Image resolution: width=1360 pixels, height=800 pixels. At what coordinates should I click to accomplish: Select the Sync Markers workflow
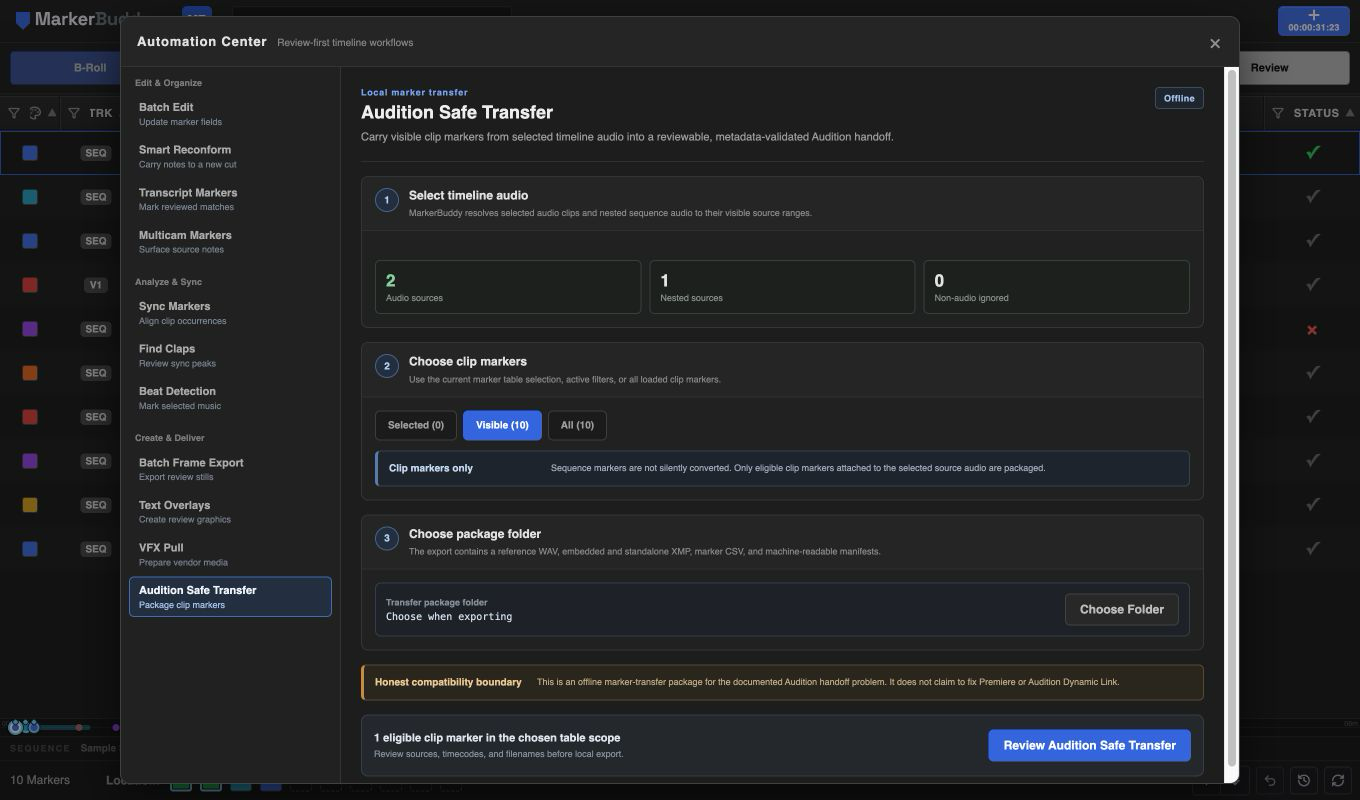pyautogui.click(x=230, y=313)
